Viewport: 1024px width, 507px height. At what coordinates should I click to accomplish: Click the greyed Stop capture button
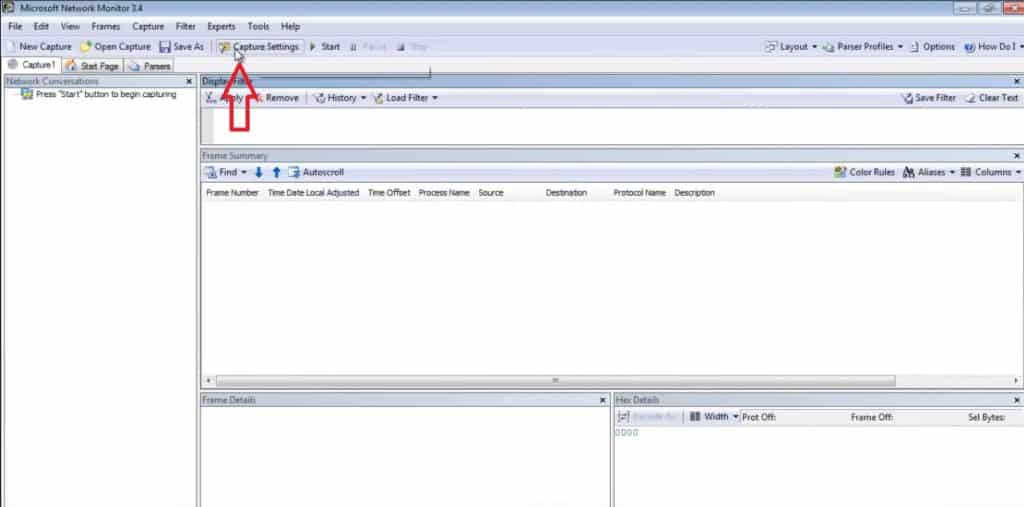pos(412,47)
